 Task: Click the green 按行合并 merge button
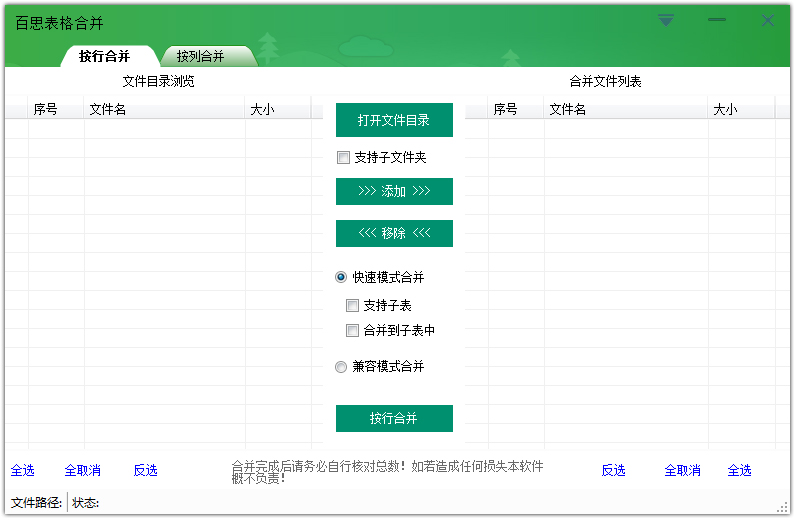click(394, 418)
